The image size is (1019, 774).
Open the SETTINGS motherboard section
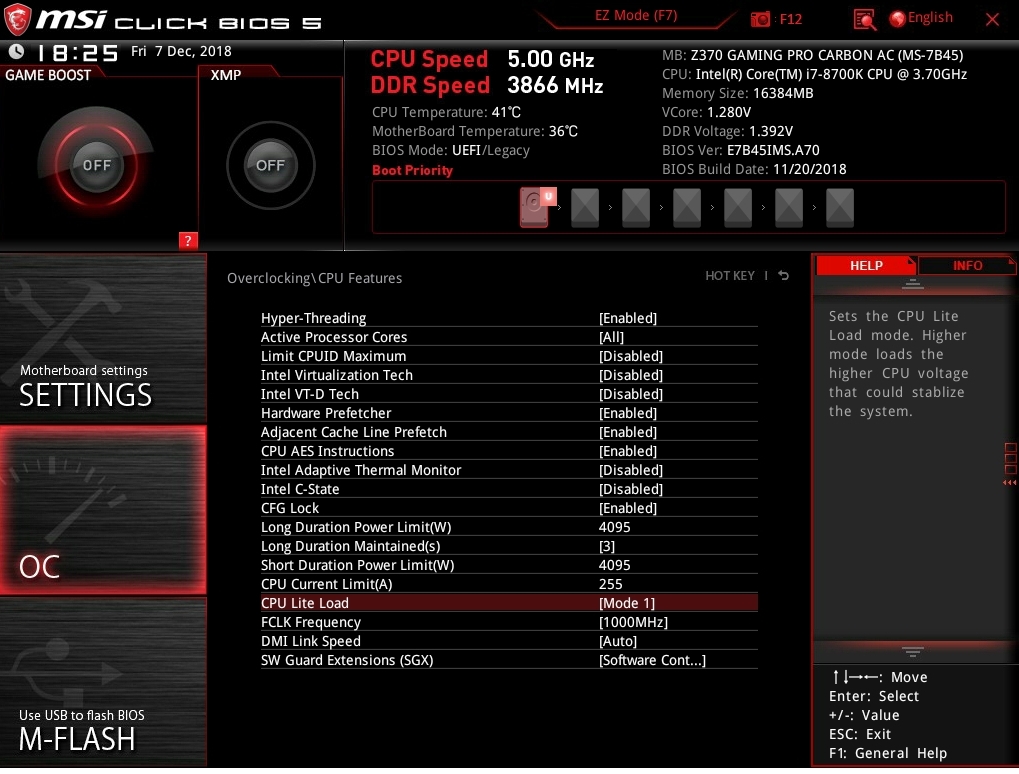point(103,339)
